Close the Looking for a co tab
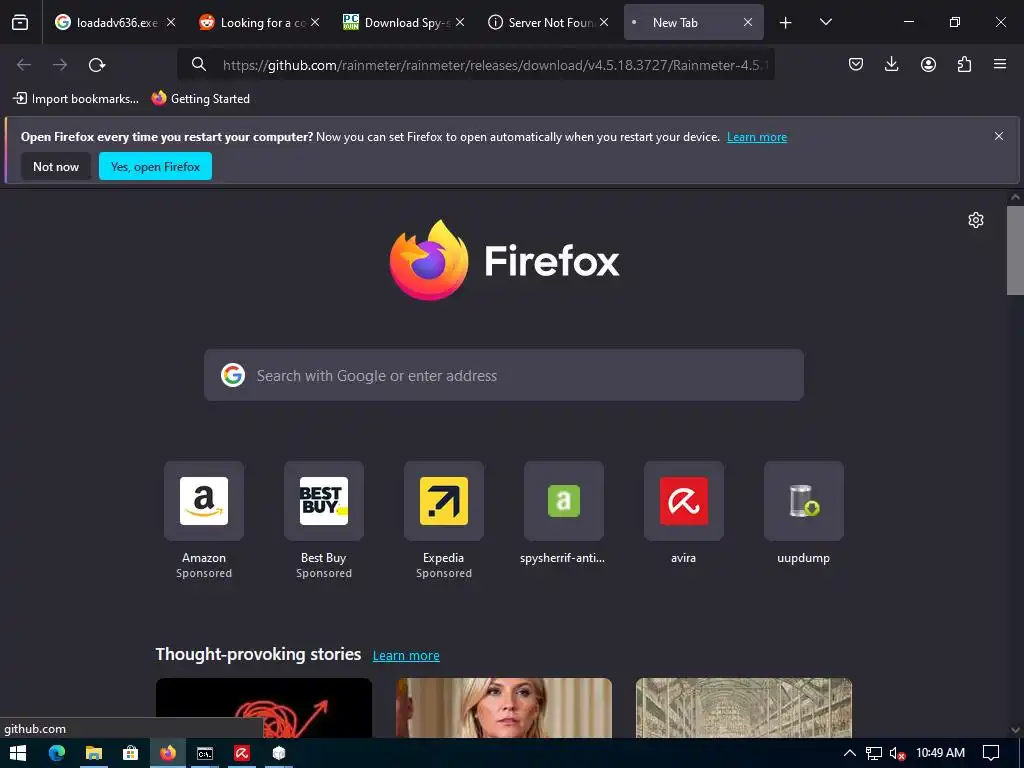The width and height of the screenshot is (1024, 768). click(315, 22)
